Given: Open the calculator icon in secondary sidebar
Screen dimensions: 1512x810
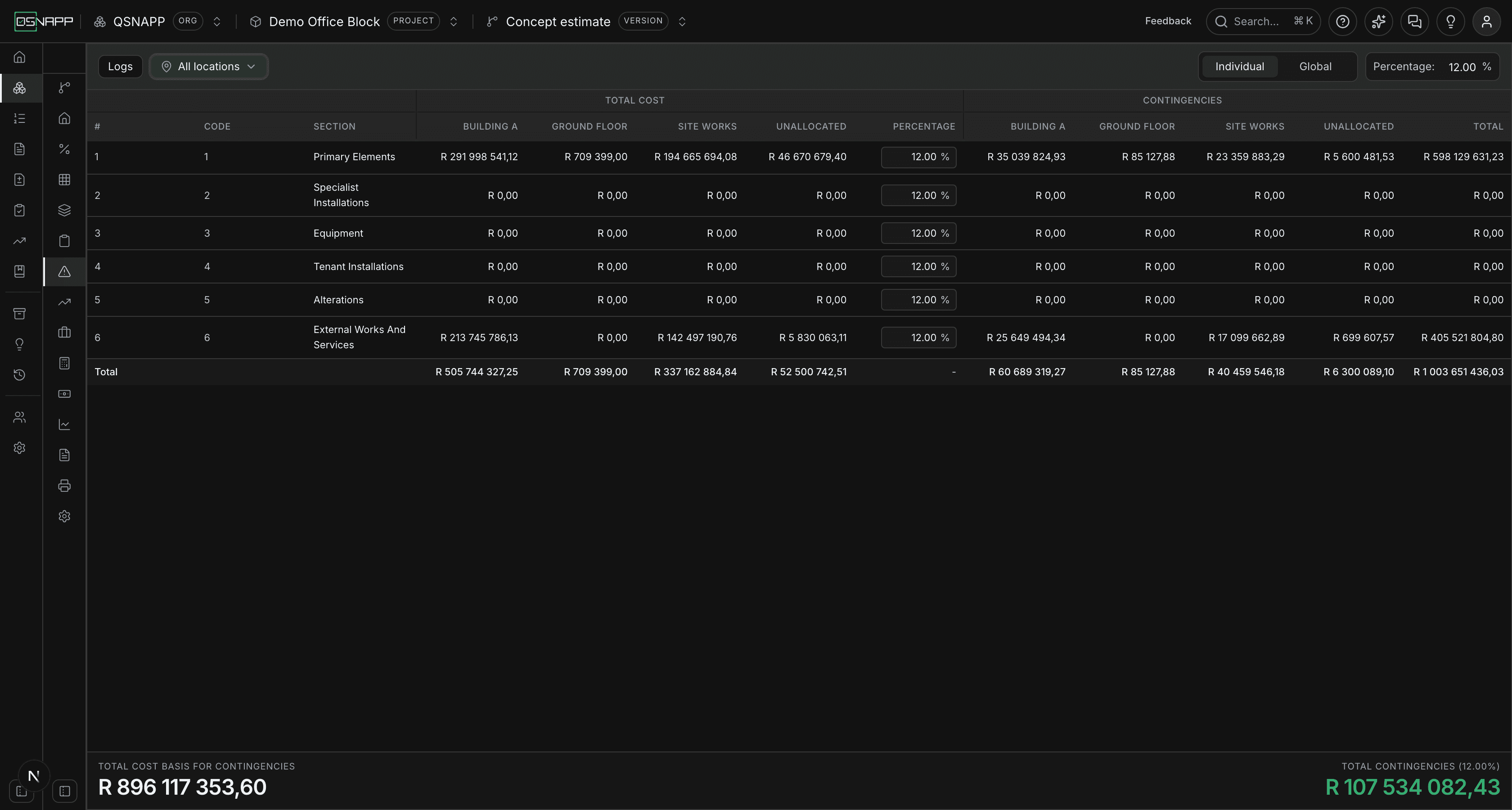Looking at the screenshot, I should click(x=64, y=363).
